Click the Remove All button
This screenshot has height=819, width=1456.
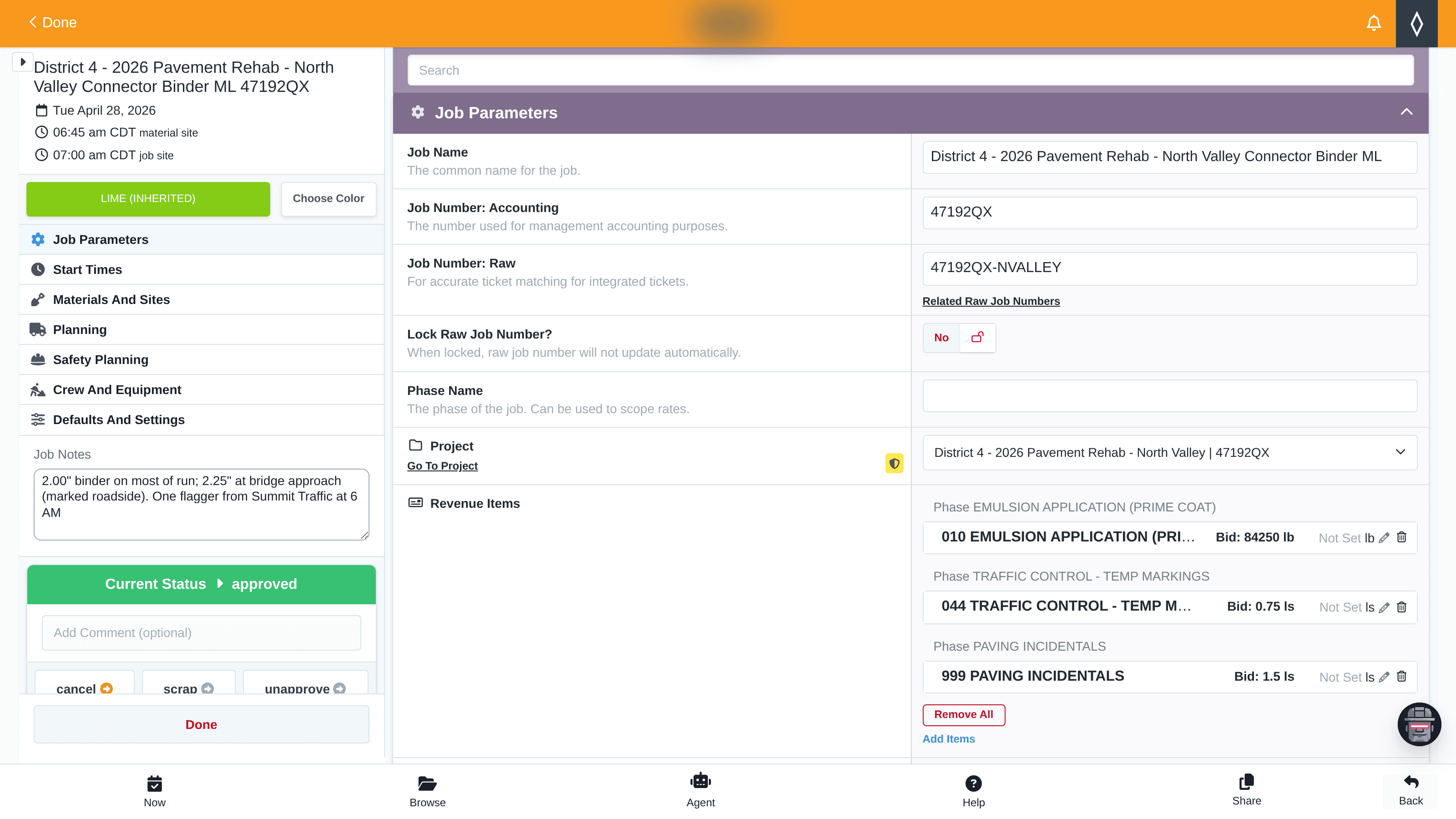(x=964, y=715)
